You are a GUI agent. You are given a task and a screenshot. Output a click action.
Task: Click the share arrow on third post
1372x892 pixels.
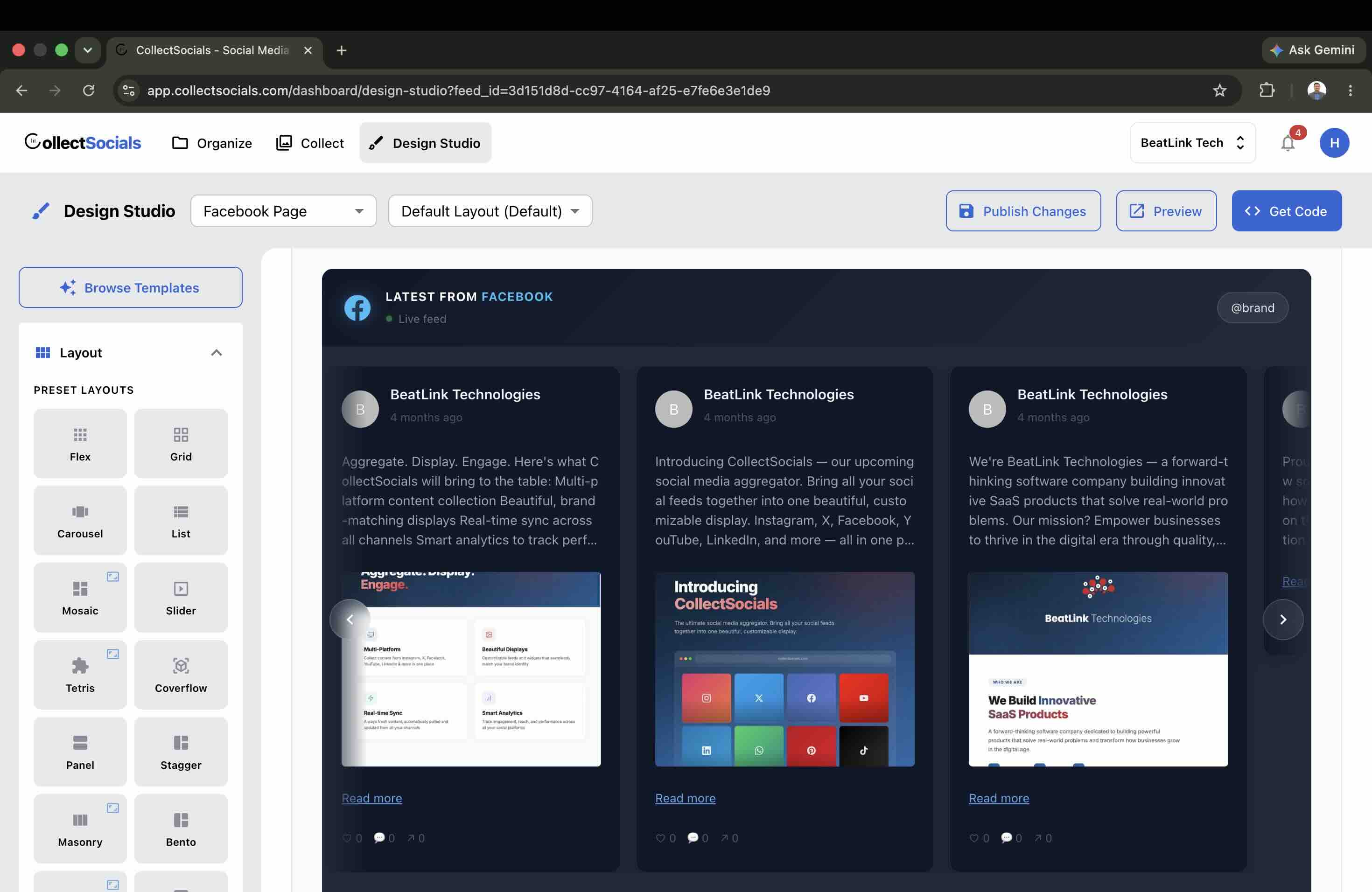1038,838
